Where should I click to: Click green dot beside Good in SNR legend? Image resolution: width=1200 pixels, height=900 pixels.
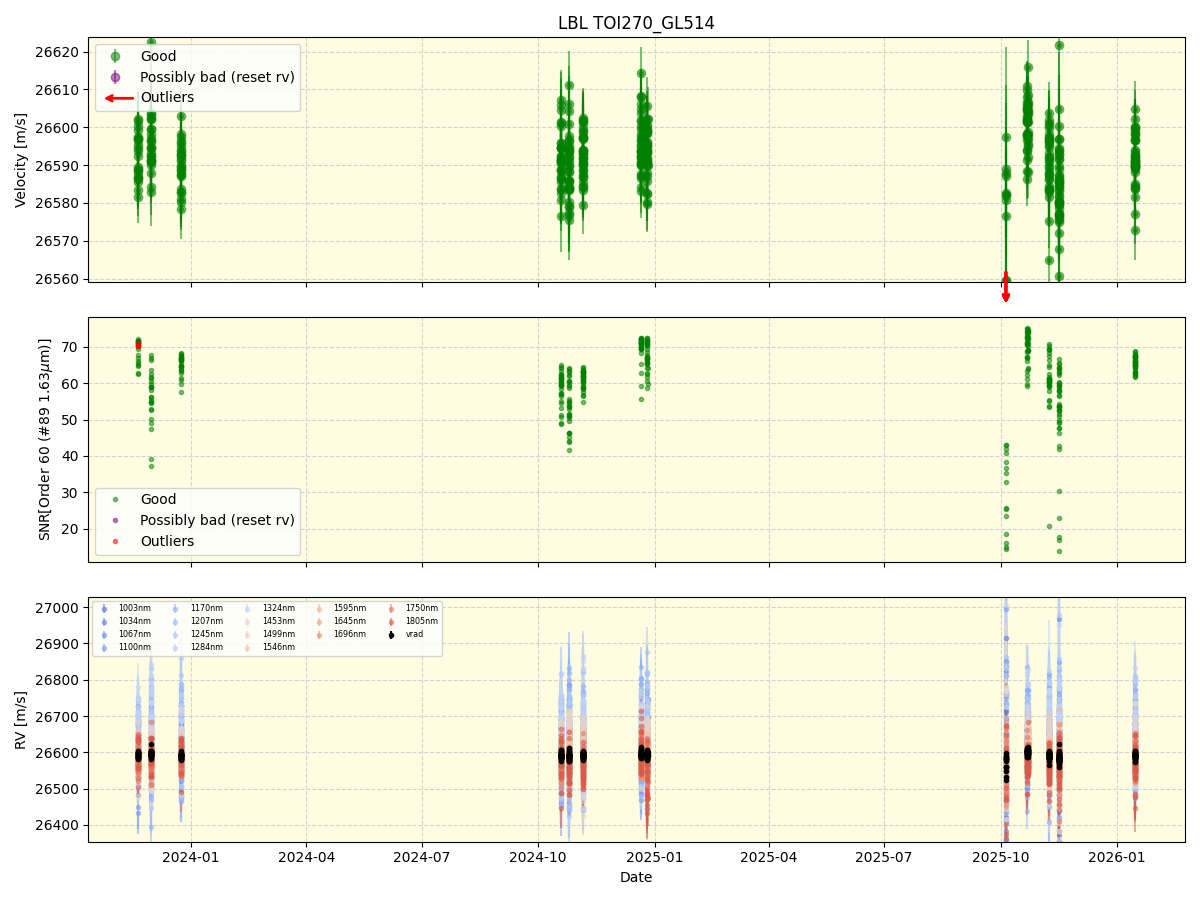click(115, 499)
